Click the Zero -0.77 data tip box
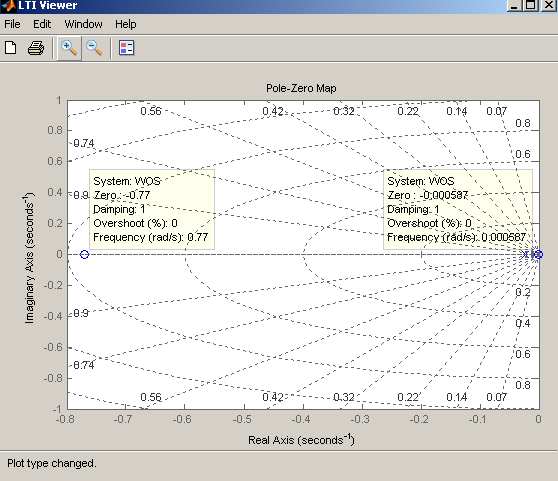This screenshot has width=558, height=481. point(152,209)
